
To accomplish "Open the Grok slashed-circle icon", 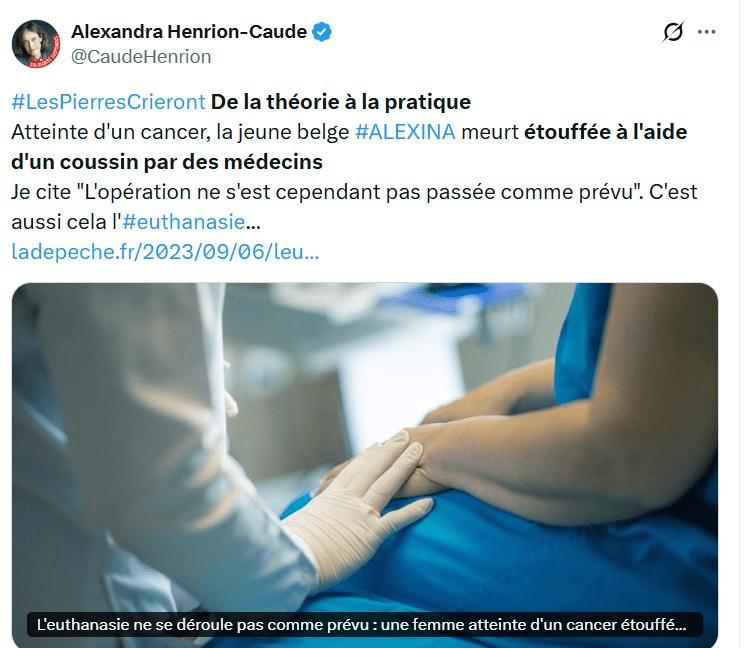I will click(673, 32).
